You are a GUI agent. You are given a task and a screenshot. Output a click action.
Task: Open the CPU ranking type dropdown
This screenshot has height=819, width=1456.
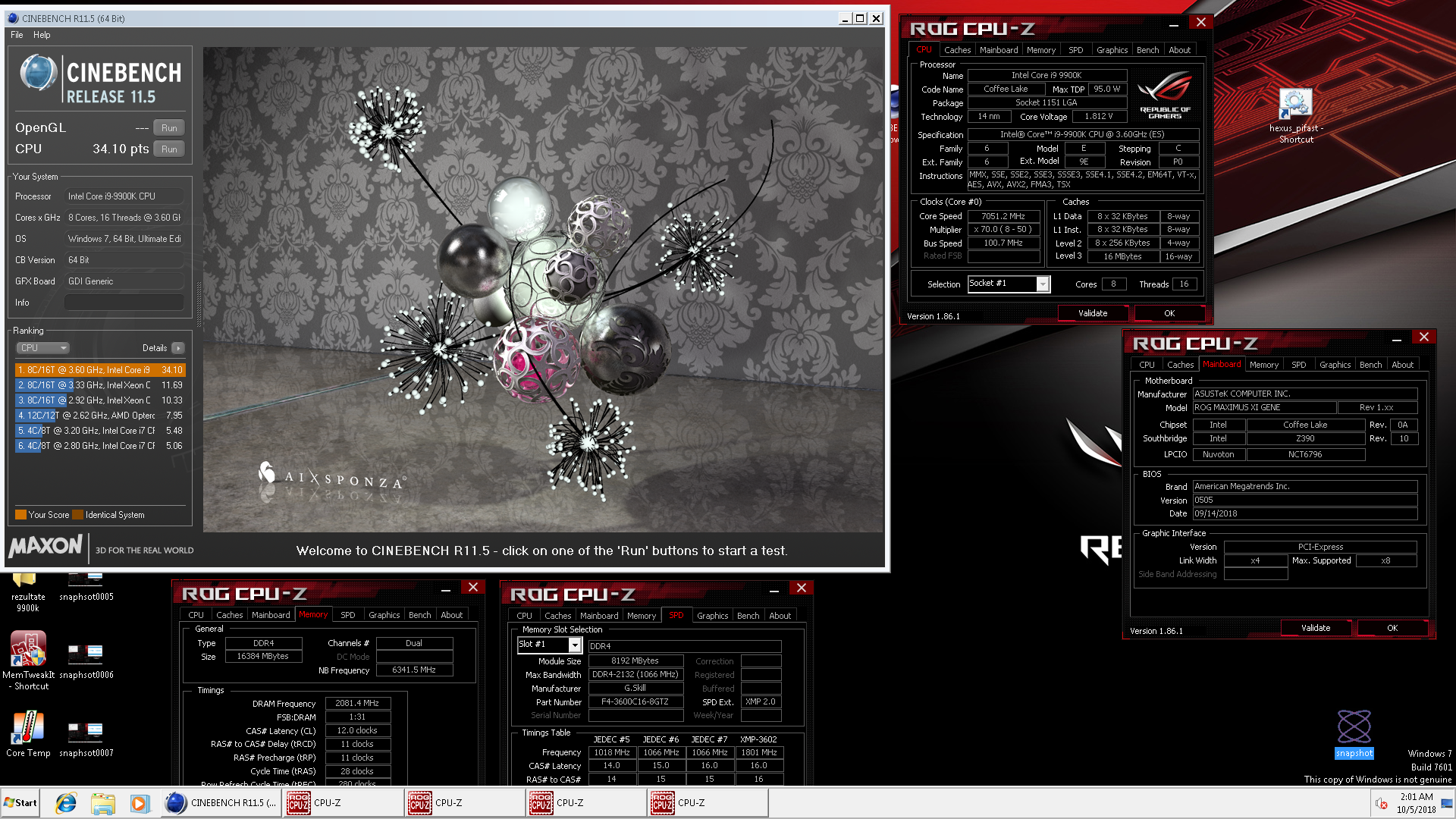tap(43, 348)
